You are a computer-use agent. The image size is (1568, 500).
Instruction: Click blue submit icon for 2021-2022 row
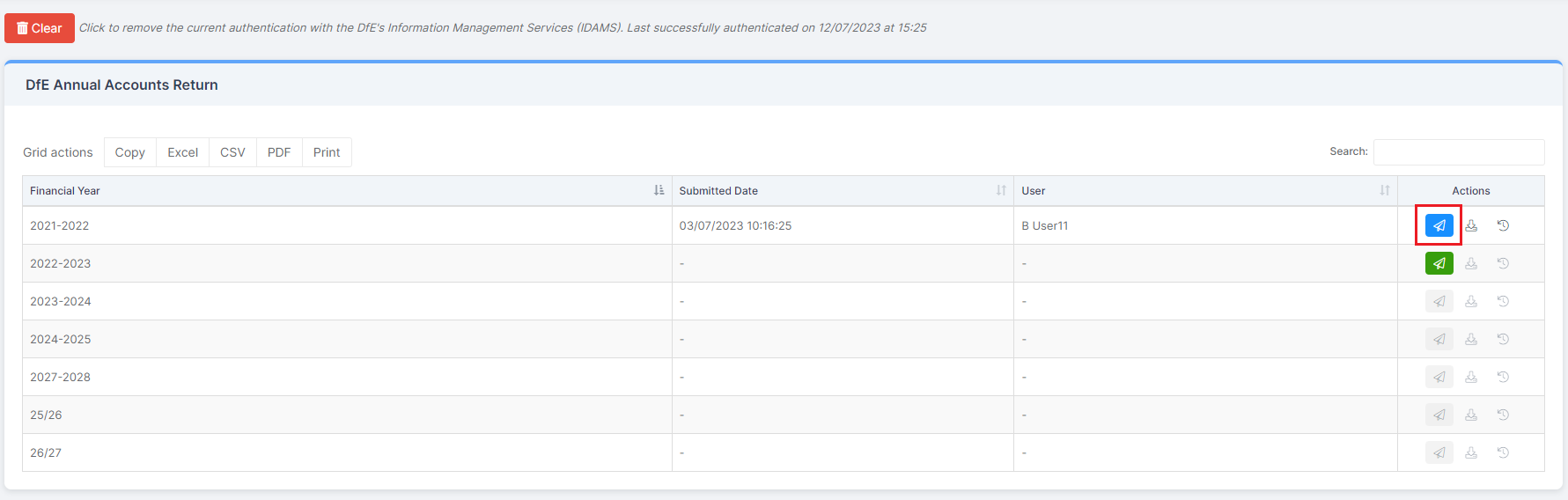(1439, 225)
